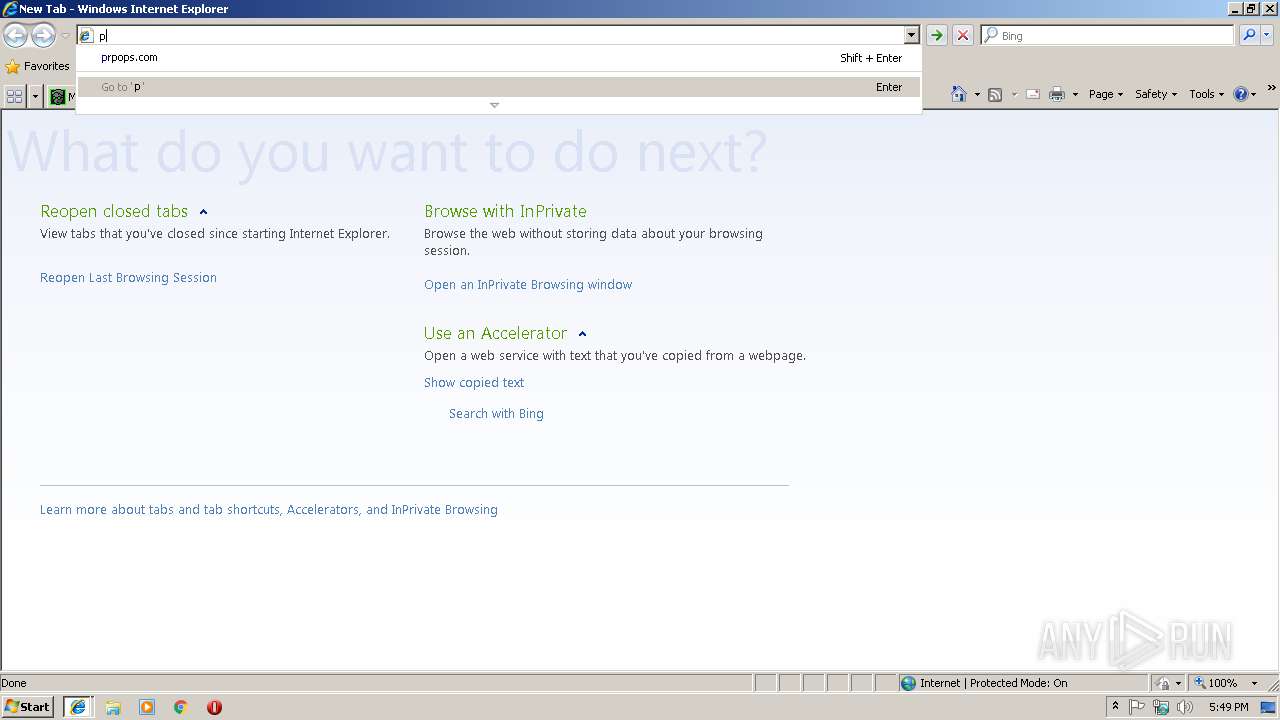The width and height of the screenshot is (1280, 720).
Task: Expand the command bar overflow chevron
Action: pyautogui.click(x=1272, y=88)
